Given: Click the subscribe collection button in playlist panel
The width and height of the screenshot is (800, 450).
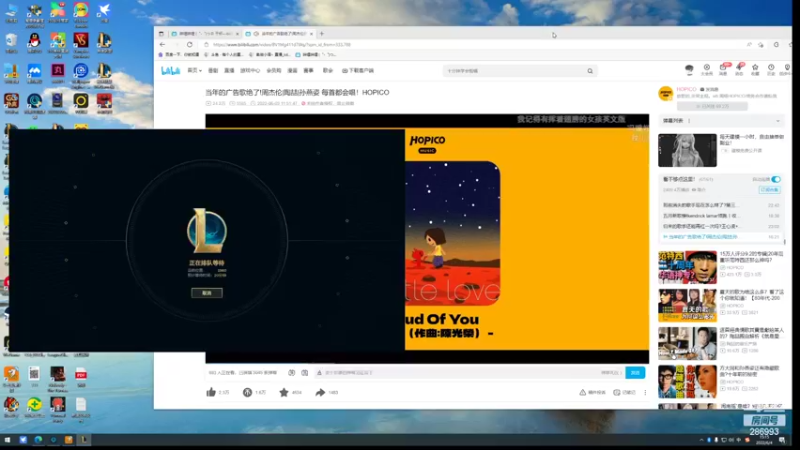Looking at the screenshot, I should click(x=769, y=189).
